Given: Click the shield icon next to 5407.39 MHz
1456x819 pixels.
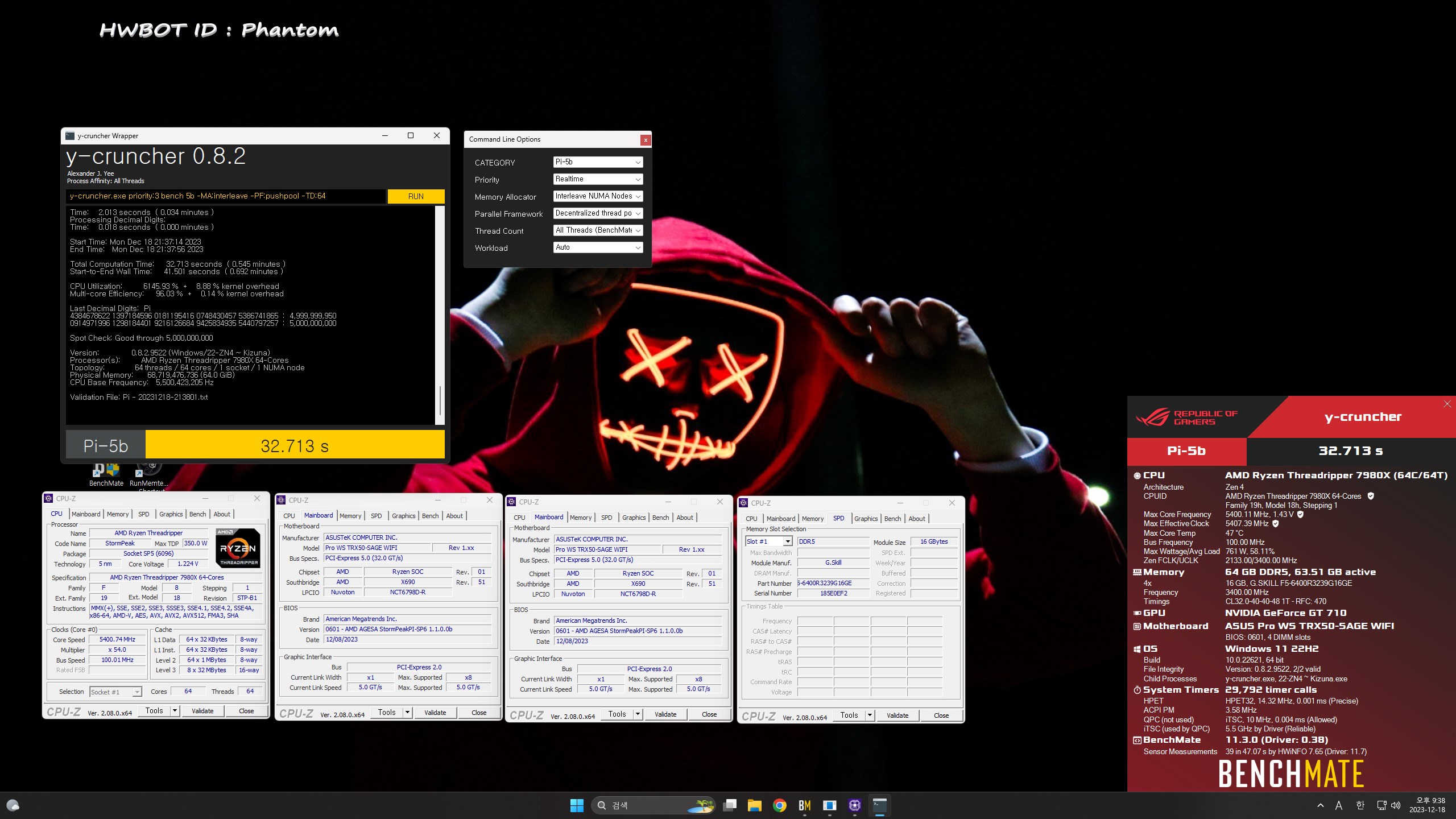Looking at the screenshot, I should pos(1275,523).
